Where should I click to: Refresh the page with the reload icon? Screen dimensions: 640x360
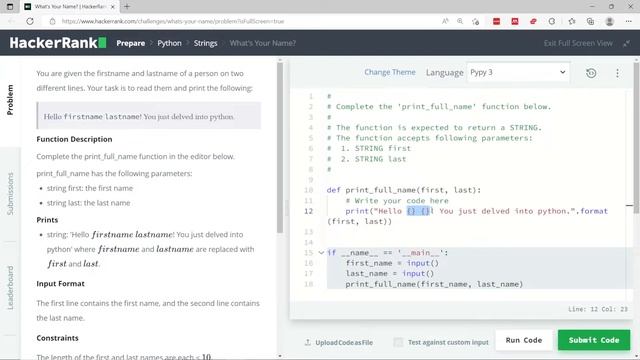30,21
